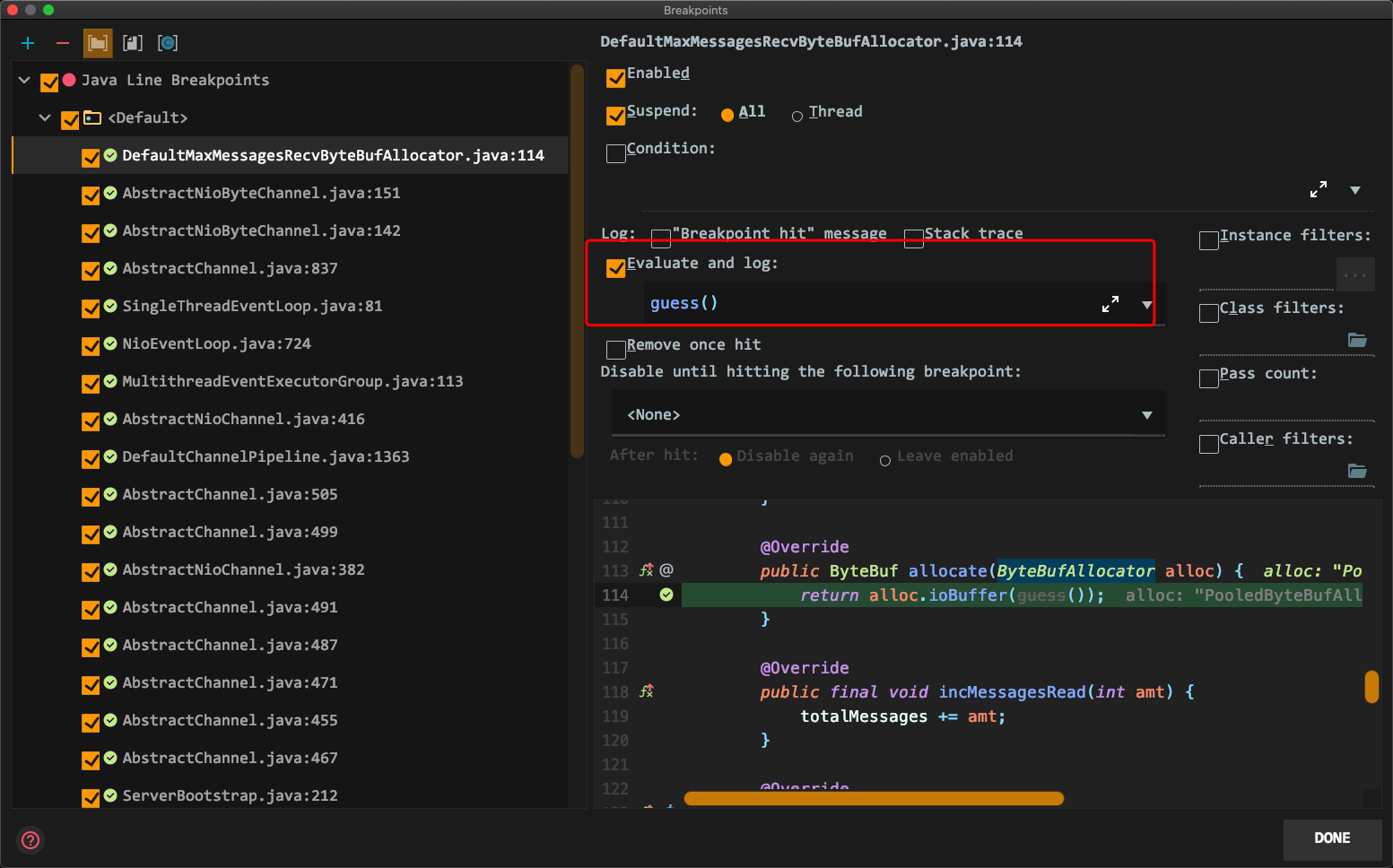1393x868 pixels.
Task: Collapse Java Line Breakpoints tree node
Action: coord(24,80)
